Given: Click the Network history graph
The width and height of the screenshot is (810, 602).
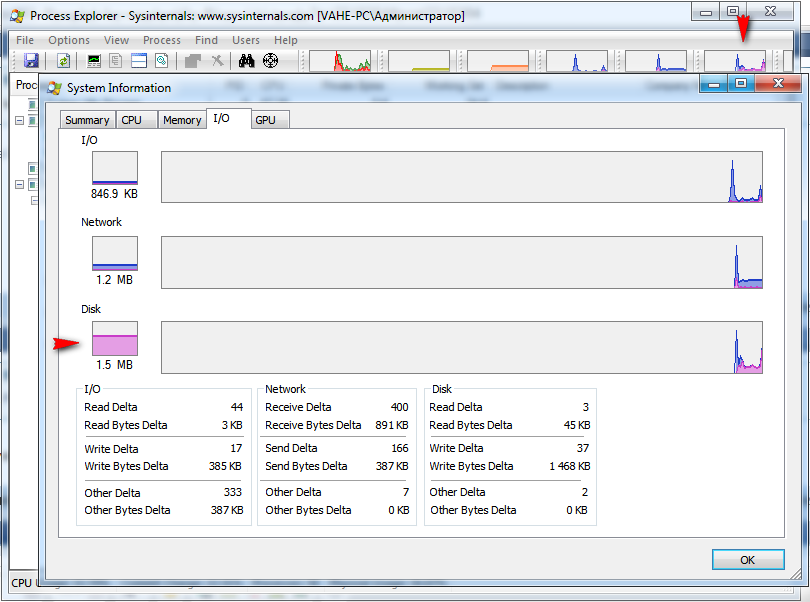Looking at the screenshot, I should (x=461, y=262).
